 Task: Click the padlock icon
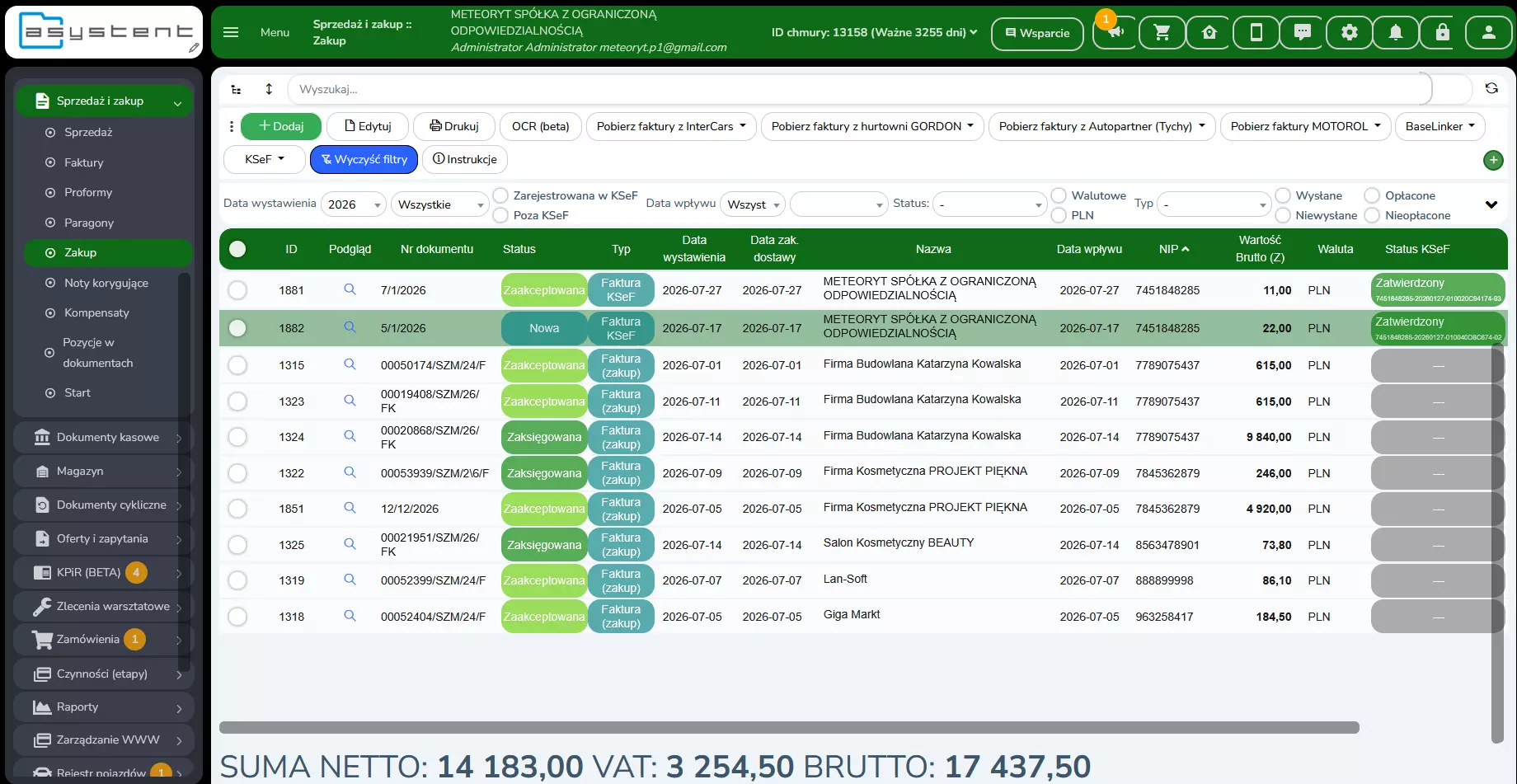pos(1442,33)
